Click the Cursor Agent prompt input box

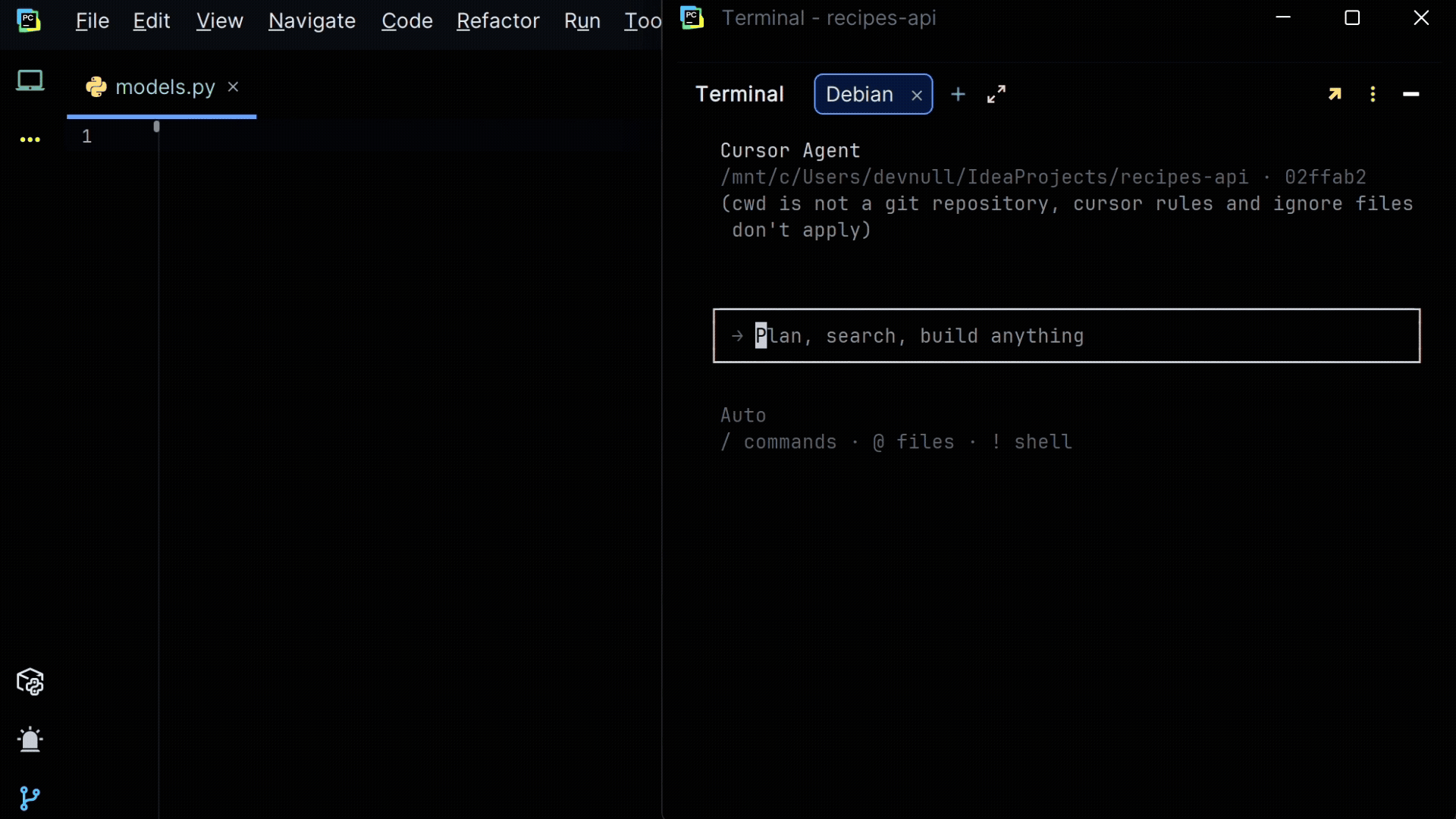coord(1066,336)
